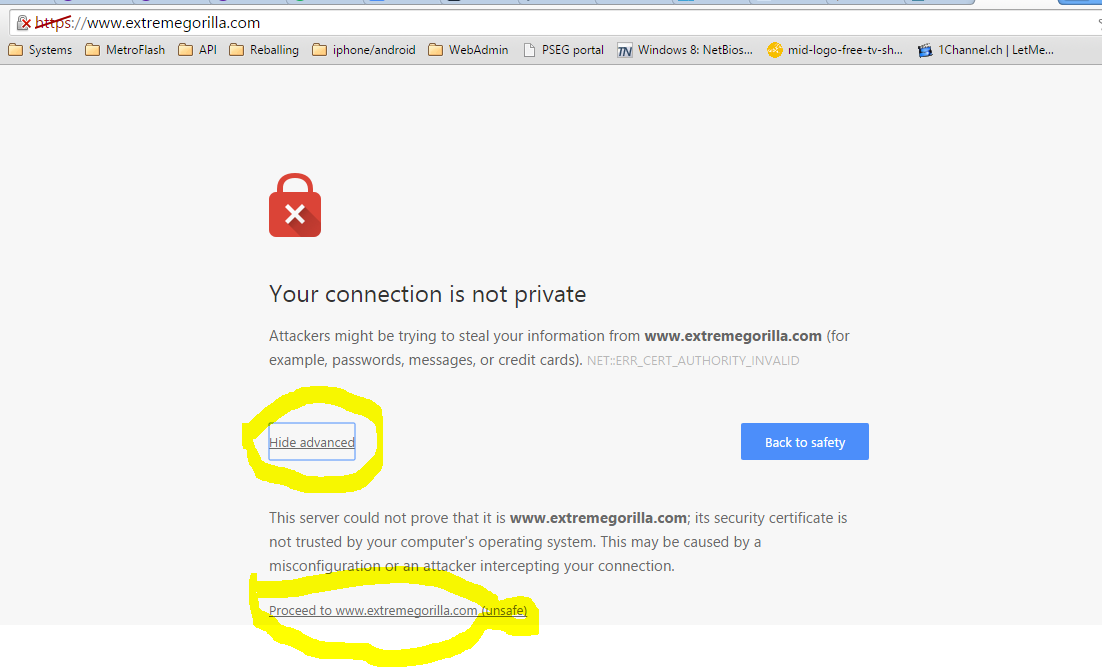Click the broken HTTPS security icon

click(23, 23)
